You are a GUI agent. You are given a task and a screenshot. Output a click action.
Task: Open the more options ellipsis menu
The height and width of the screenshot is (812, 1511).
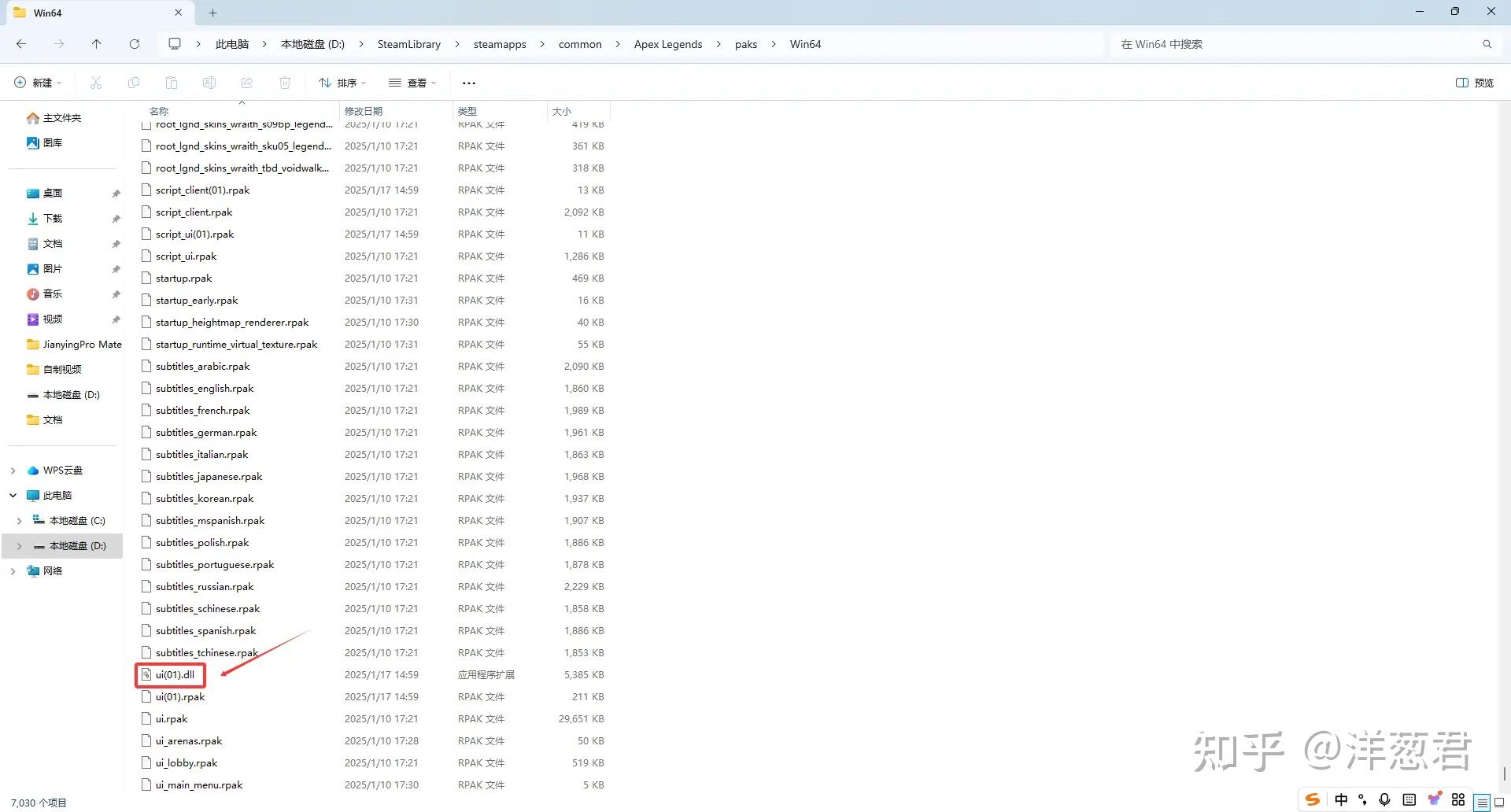pos(469,83)
